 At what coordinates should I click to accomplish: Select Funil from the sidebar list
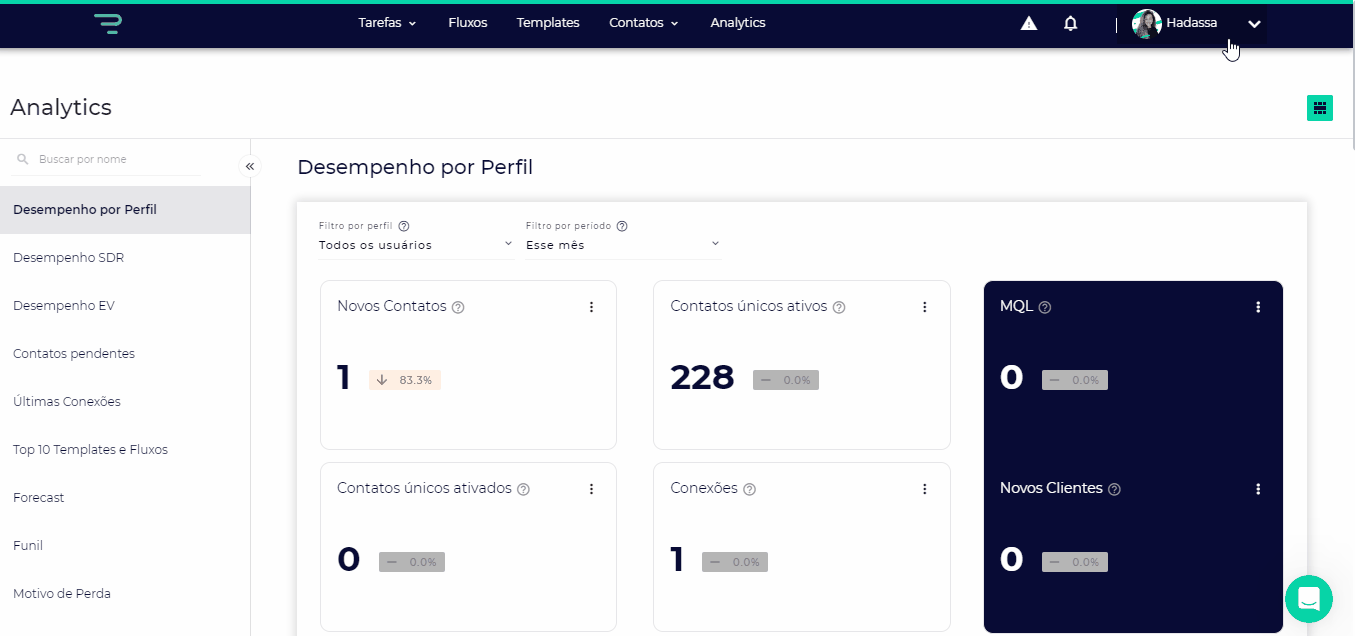(28, 545)
